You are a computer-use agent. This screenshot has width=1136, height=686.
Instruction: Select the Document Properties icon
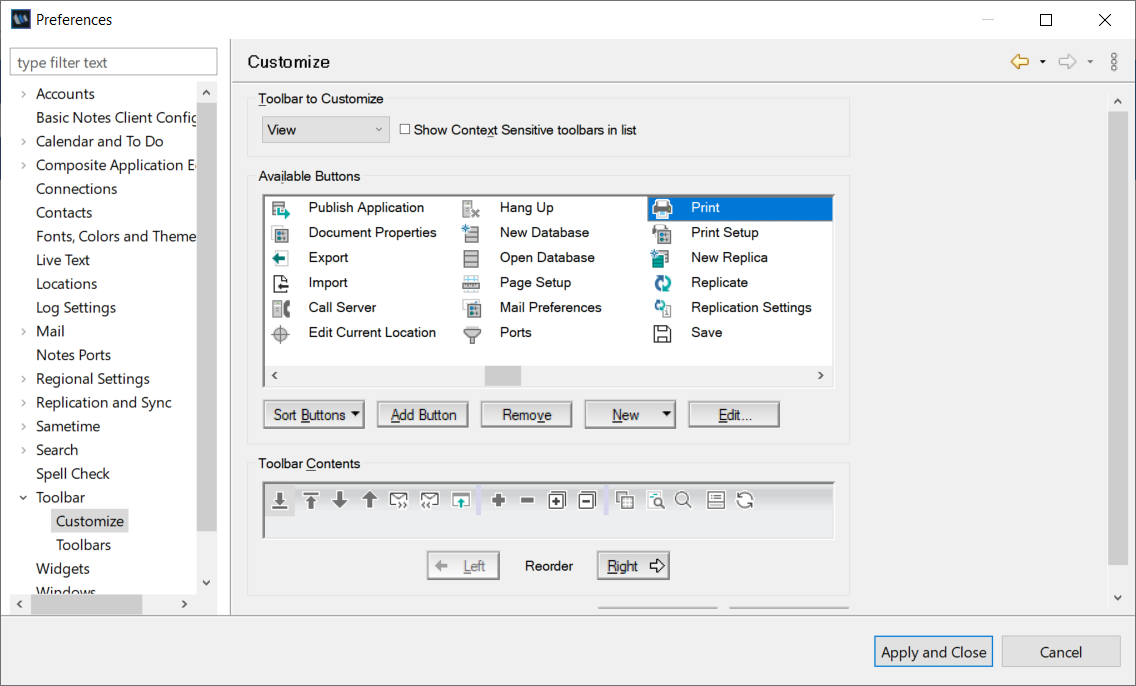[280, 234]
